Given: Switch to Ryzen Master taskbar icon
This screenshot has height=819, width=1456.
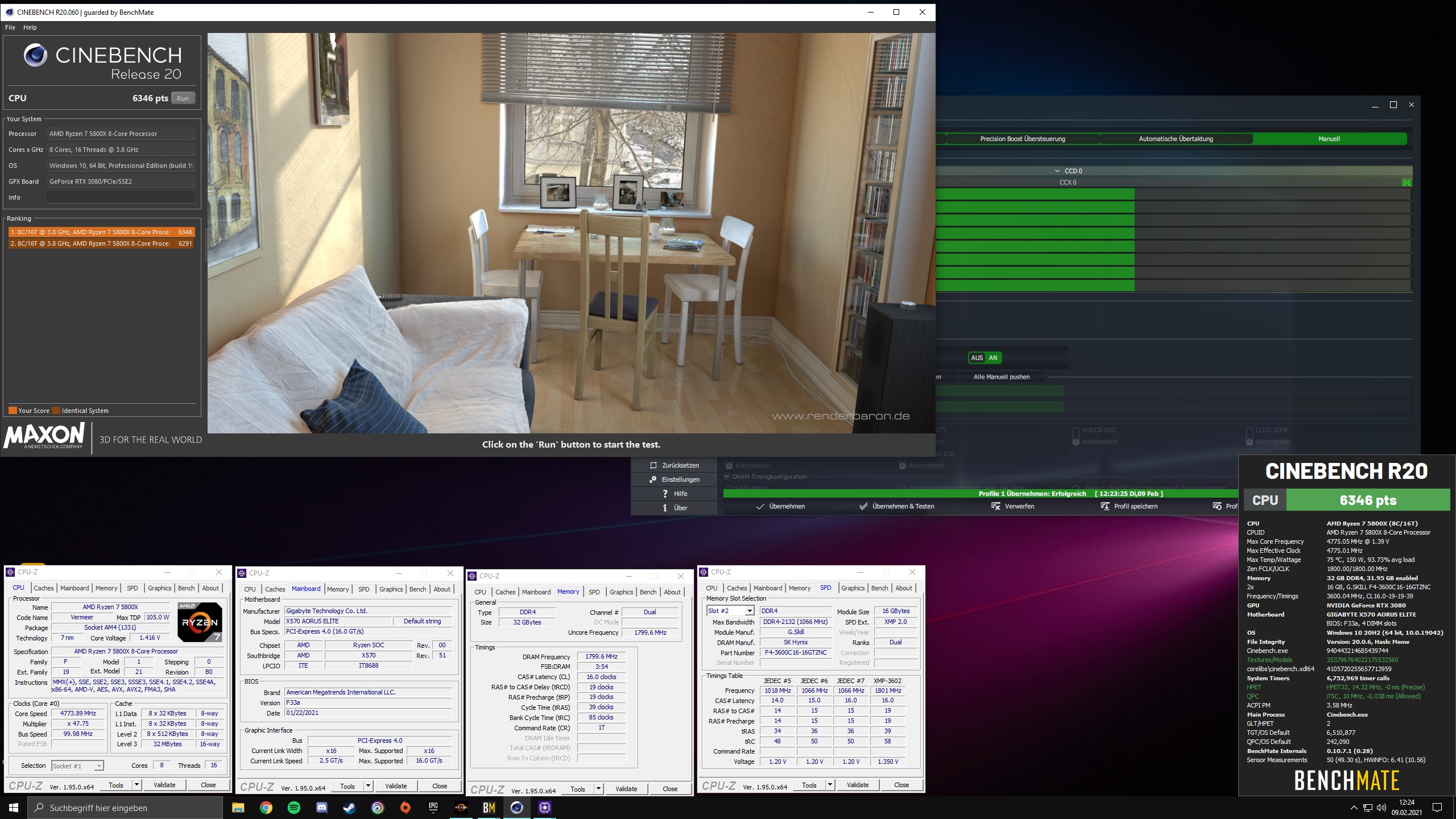Looking at the screenshot, I should pyautogui.click(x=461, y=808).
